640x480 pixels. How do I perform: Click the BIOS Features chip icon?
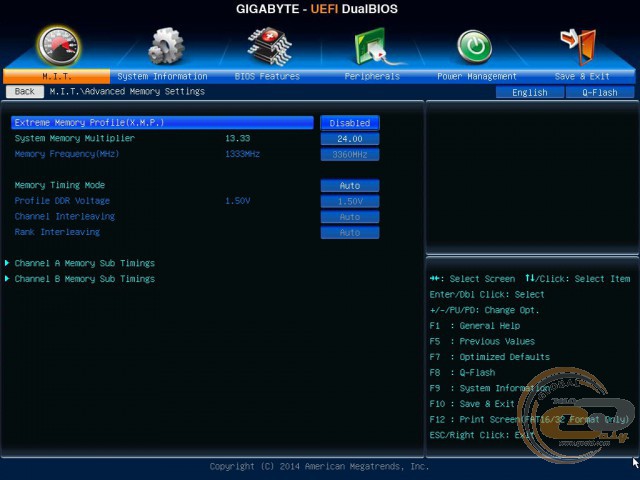click(269, 46)
